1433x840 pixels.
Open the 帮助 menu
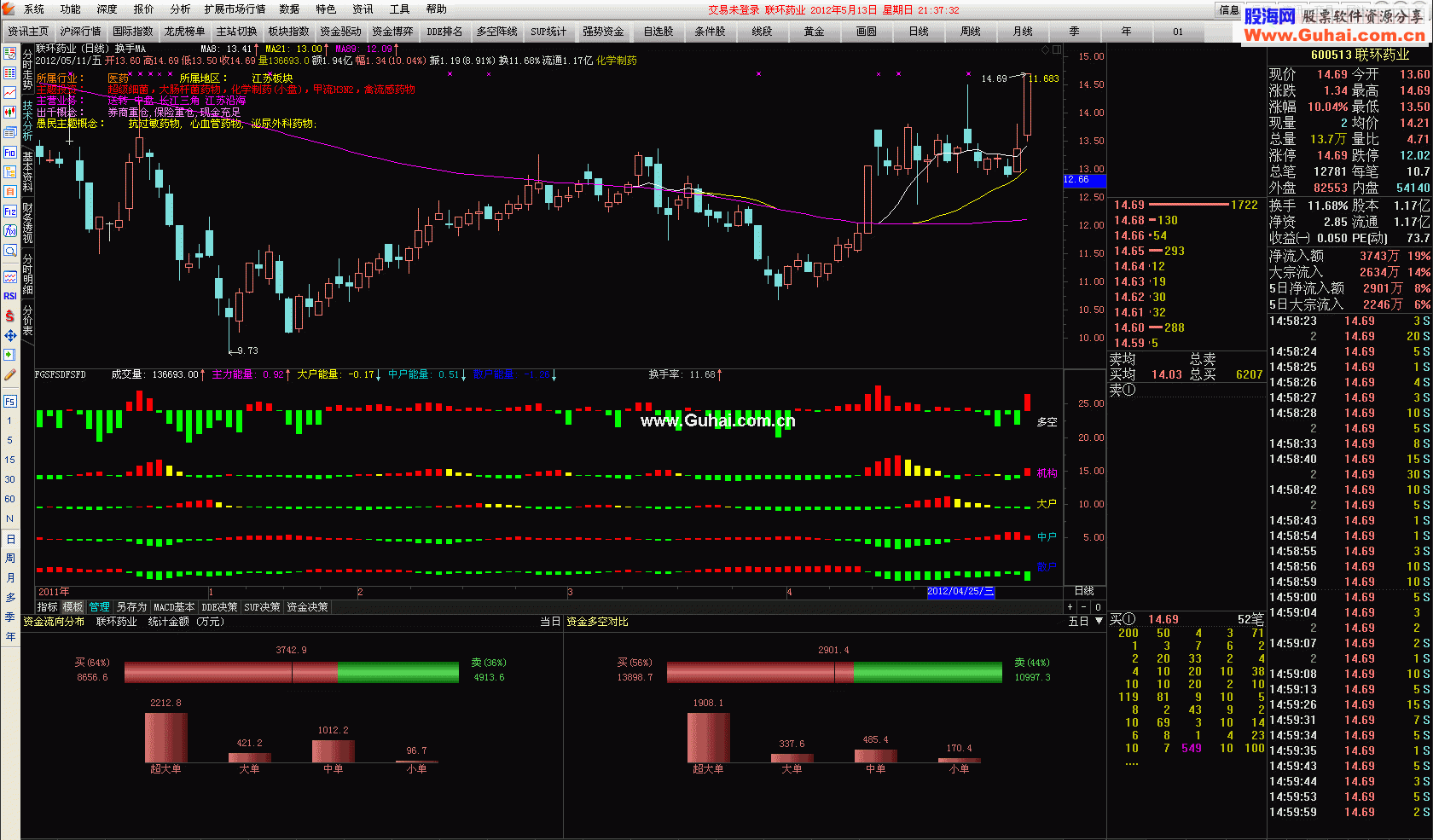pyautogui.click(x=437, y=9)
